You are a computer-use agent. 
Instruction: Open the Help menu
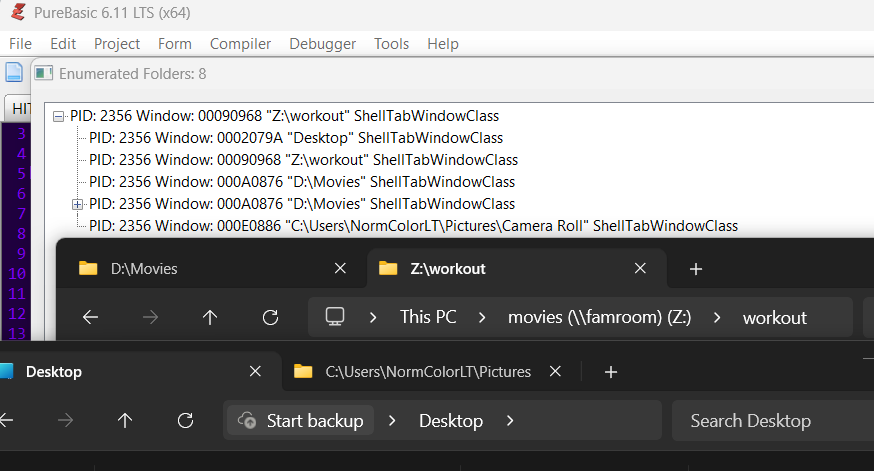click(x=443, y=43)
